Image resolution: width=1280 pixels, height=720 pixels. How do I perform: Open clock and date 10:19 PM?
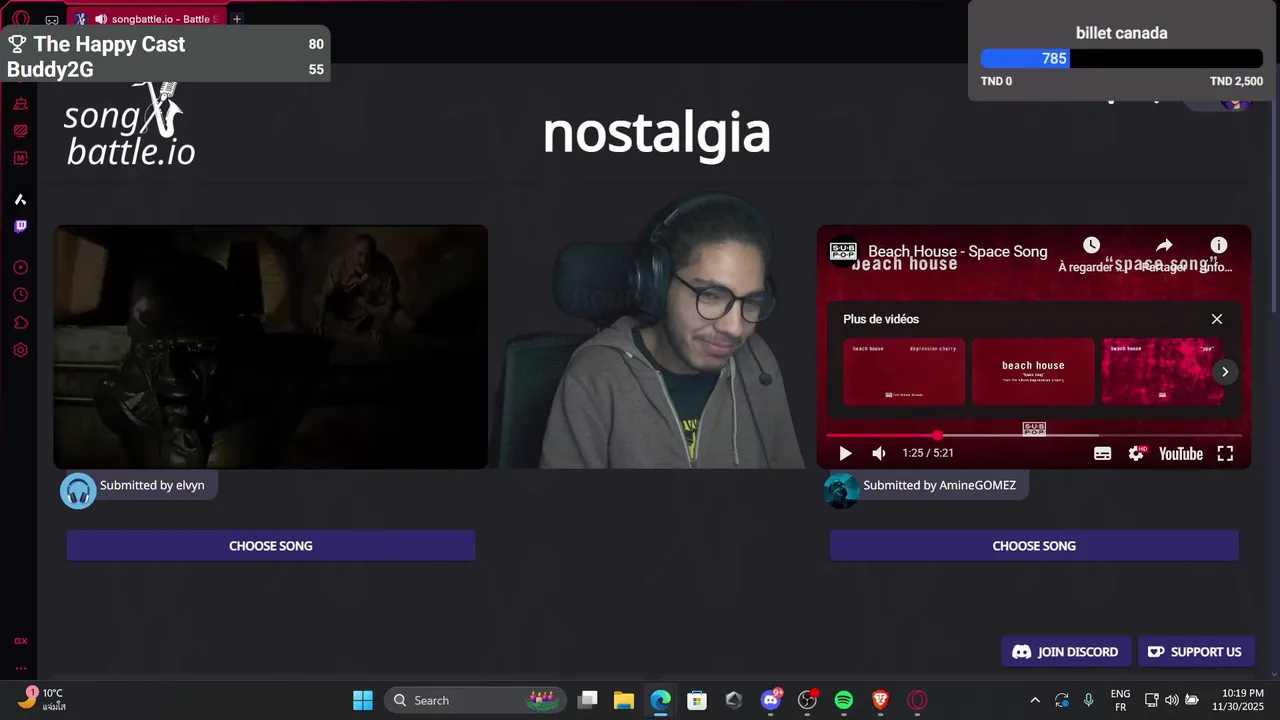tap(1241, 700)
